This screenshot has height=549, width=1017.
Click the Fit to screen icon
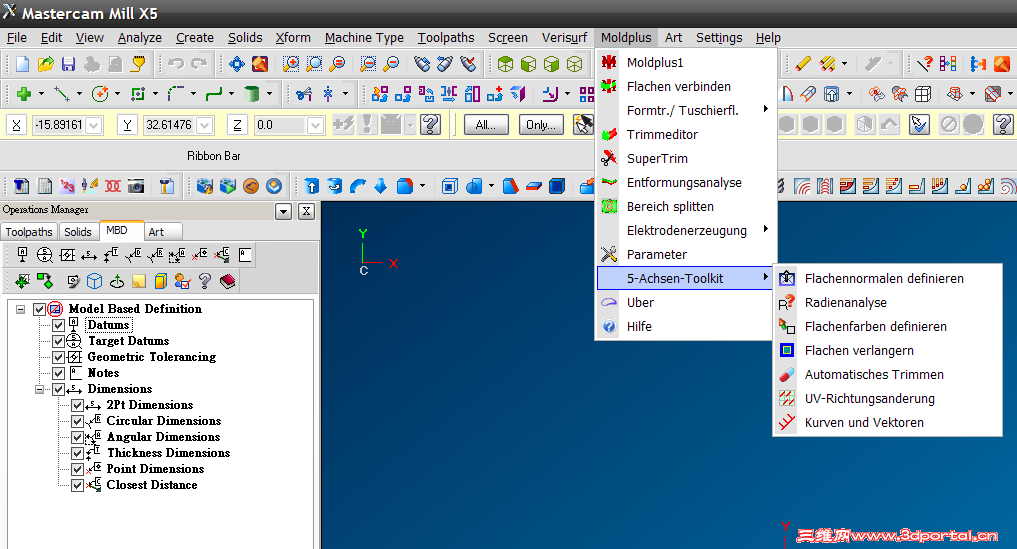coord(237,64)
